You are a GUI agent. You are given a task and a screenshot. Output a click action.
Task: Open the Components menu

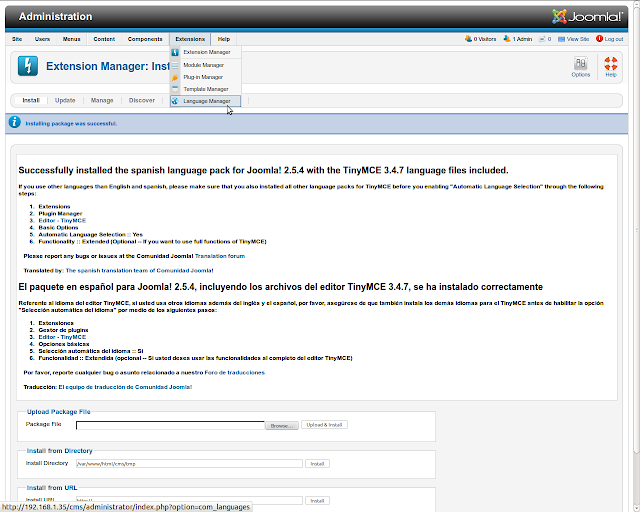click(145, 39)
